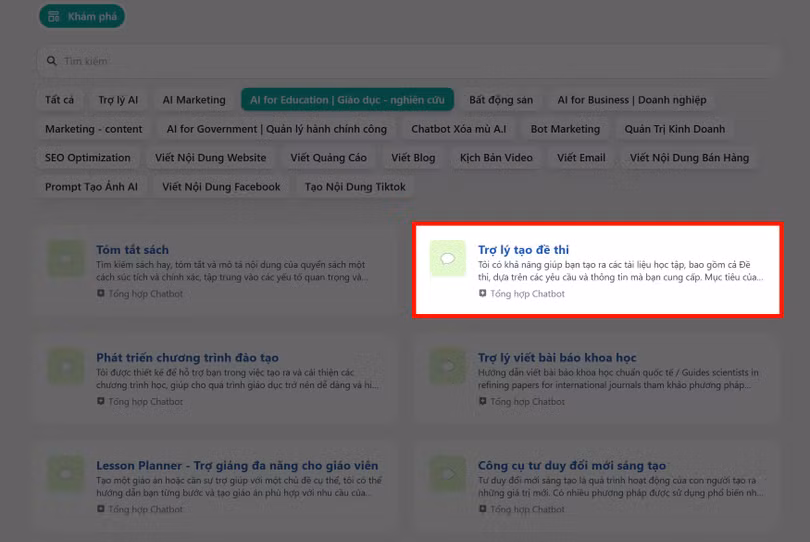Click the search magnifier icon
Screen dimensions: 810x542
[x=51, y=61]
